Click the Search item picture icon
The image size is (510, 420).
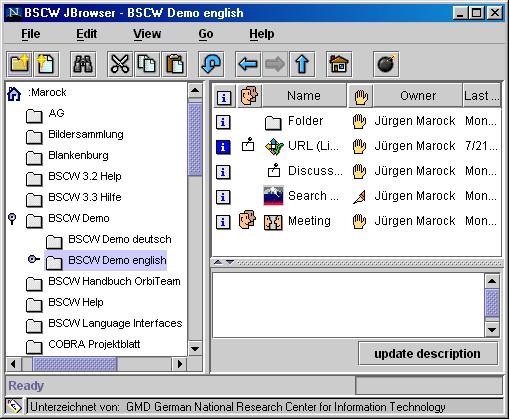pos(273,195)
